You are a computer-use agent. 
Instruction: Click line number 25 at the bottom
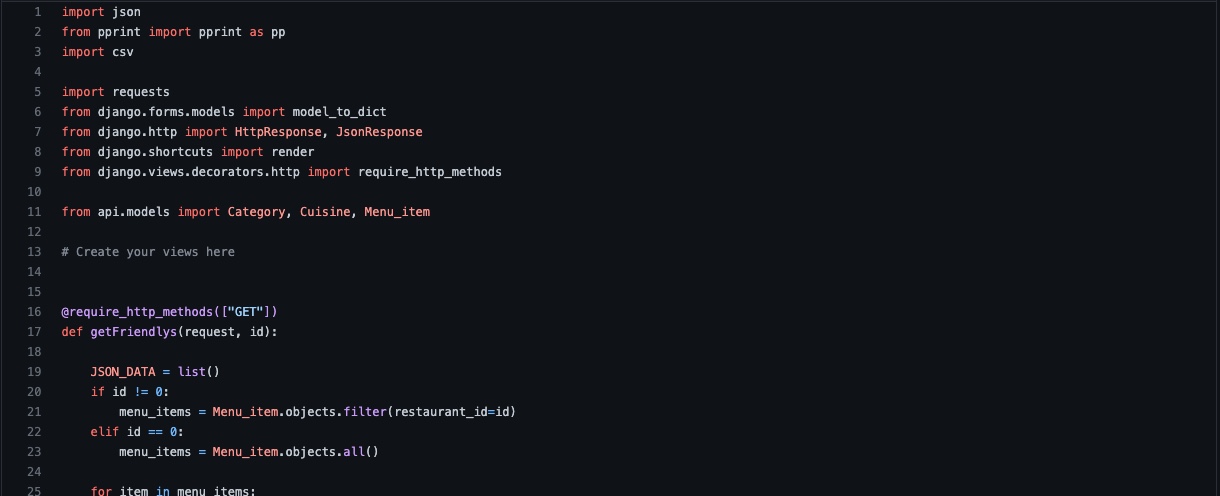tap(34, 491)
